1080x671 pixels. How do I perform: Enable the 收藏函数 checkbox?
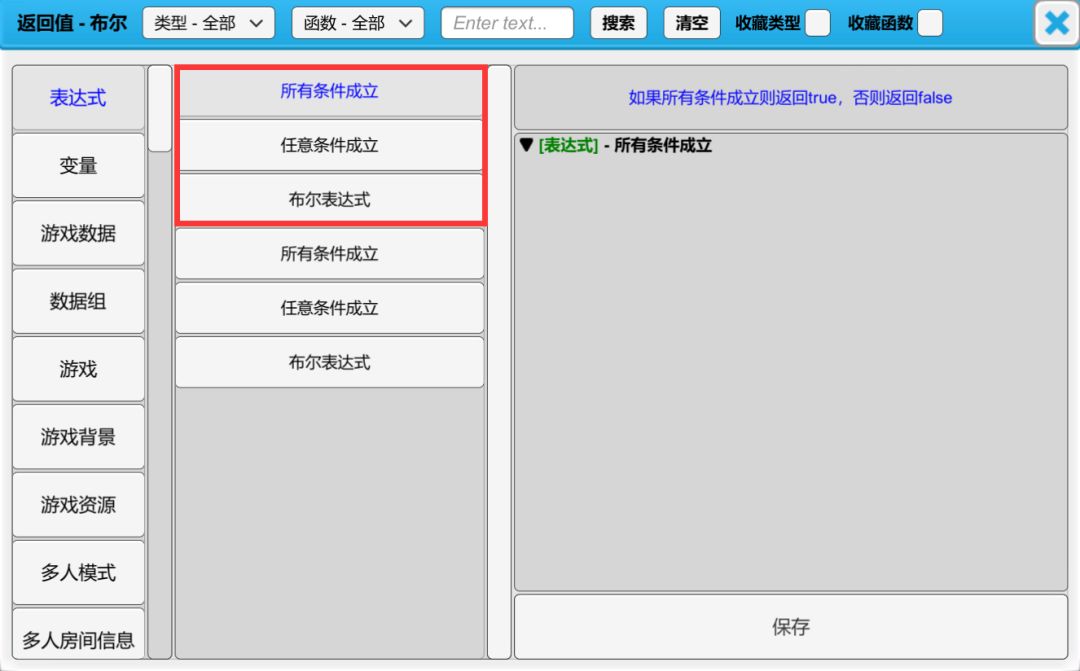click(x=930, y=23)
